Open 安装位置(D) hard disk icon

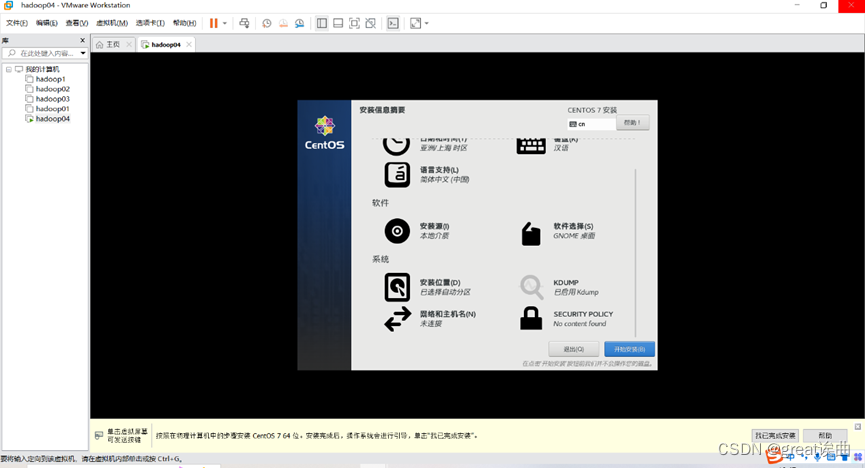coord(397,287)
